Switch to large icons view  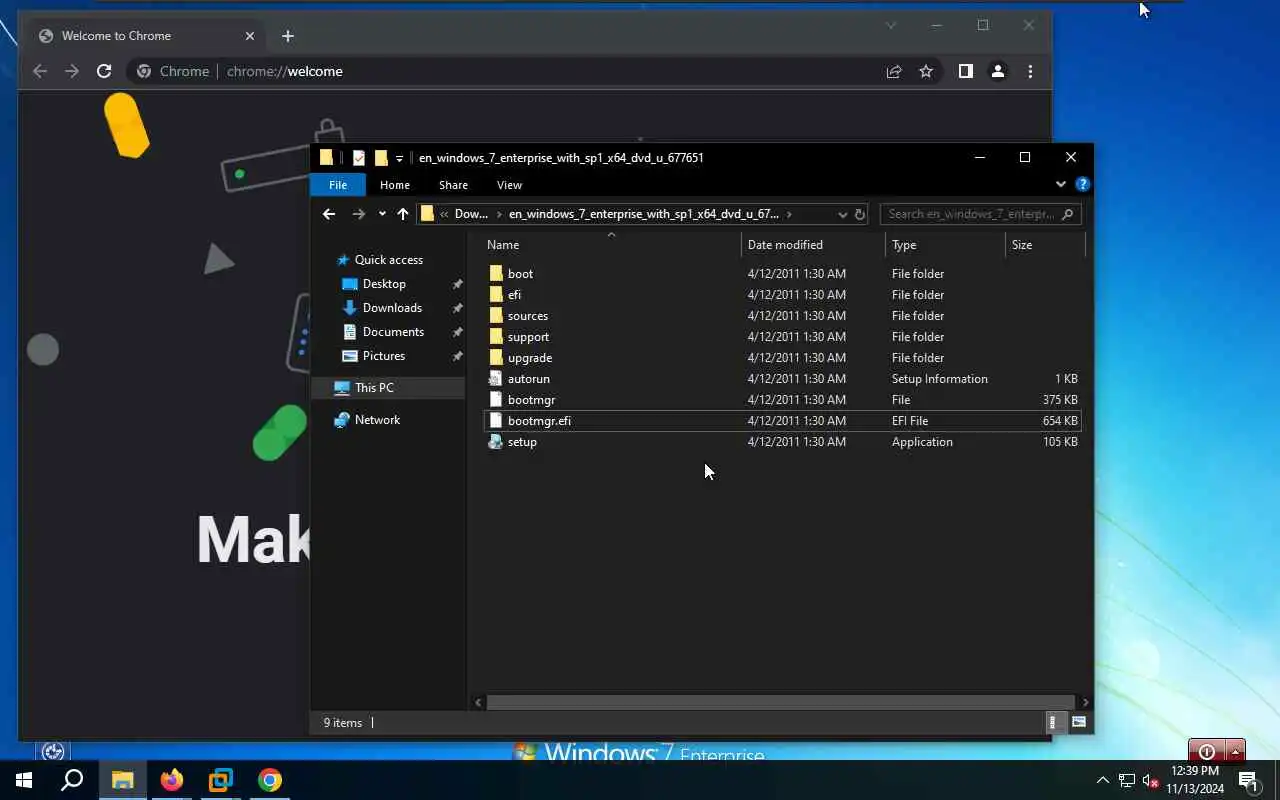[x=1079, y=722]
